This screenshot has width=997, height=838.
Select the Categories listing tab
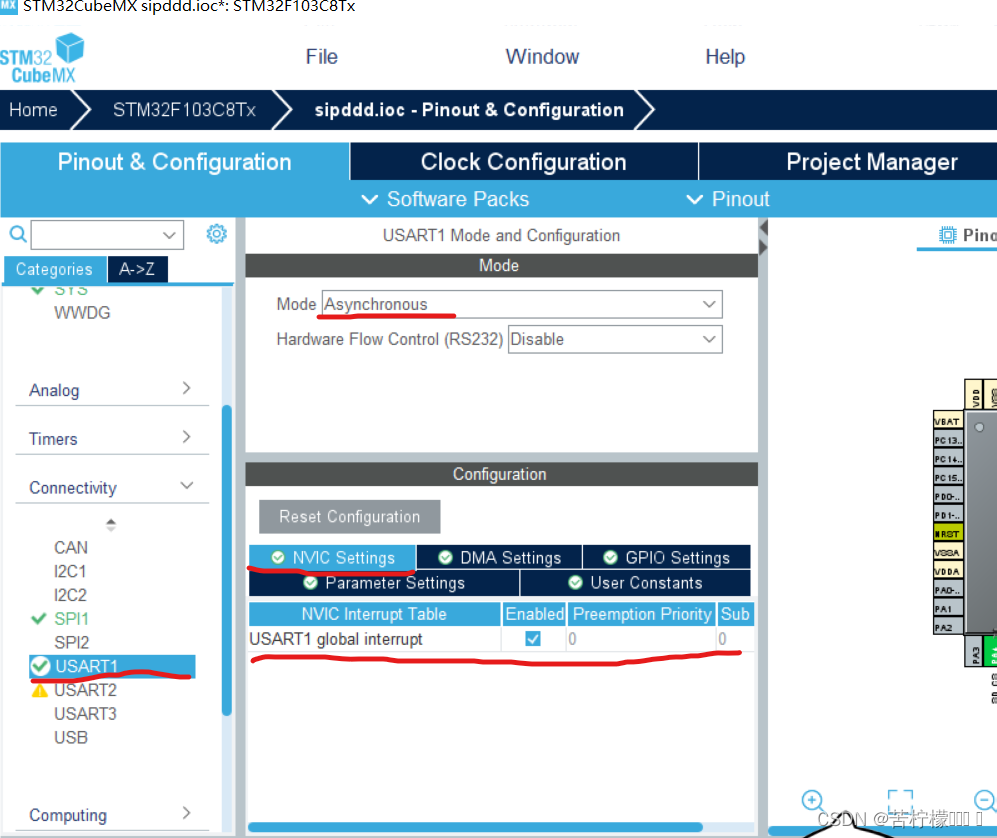click(54, 269)
